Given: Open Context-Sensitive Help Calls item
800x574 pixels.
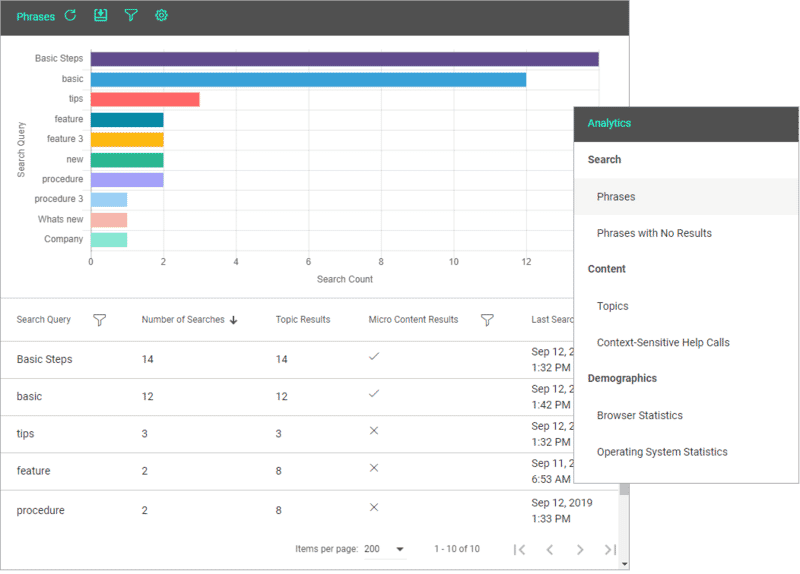Looking at the screenshot, I should 686,342.
